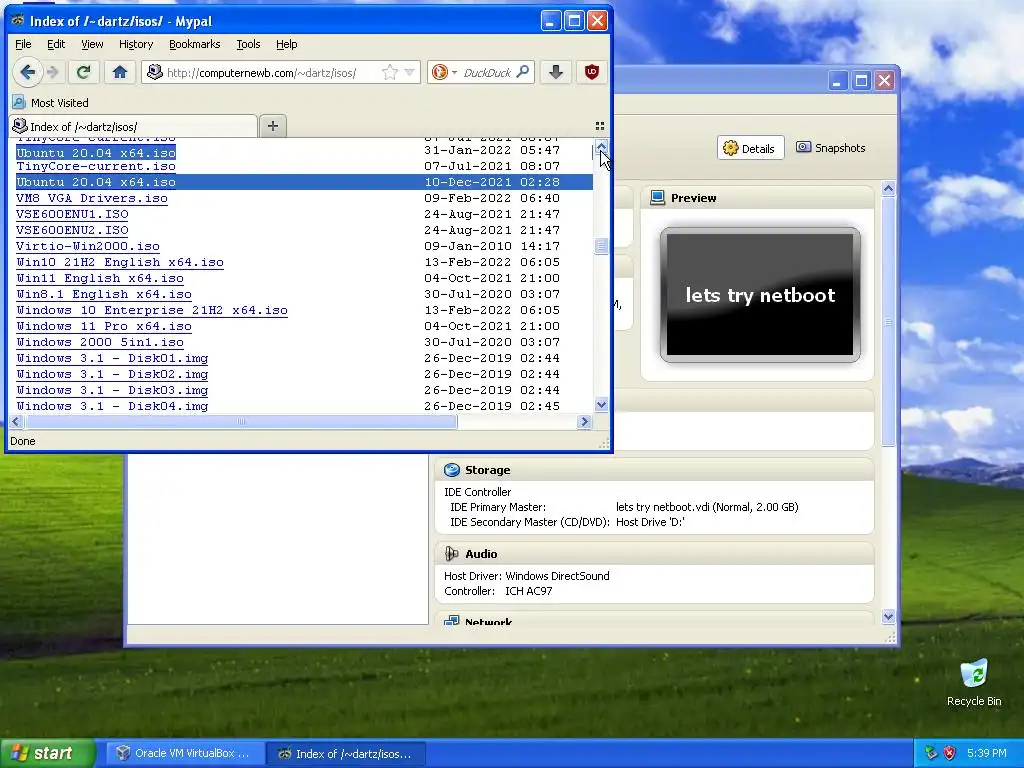The height and width of the screenshot is (768, 1024).
Task: Open Win10 21H2 English x64.iso link
Action: (120, 263)
